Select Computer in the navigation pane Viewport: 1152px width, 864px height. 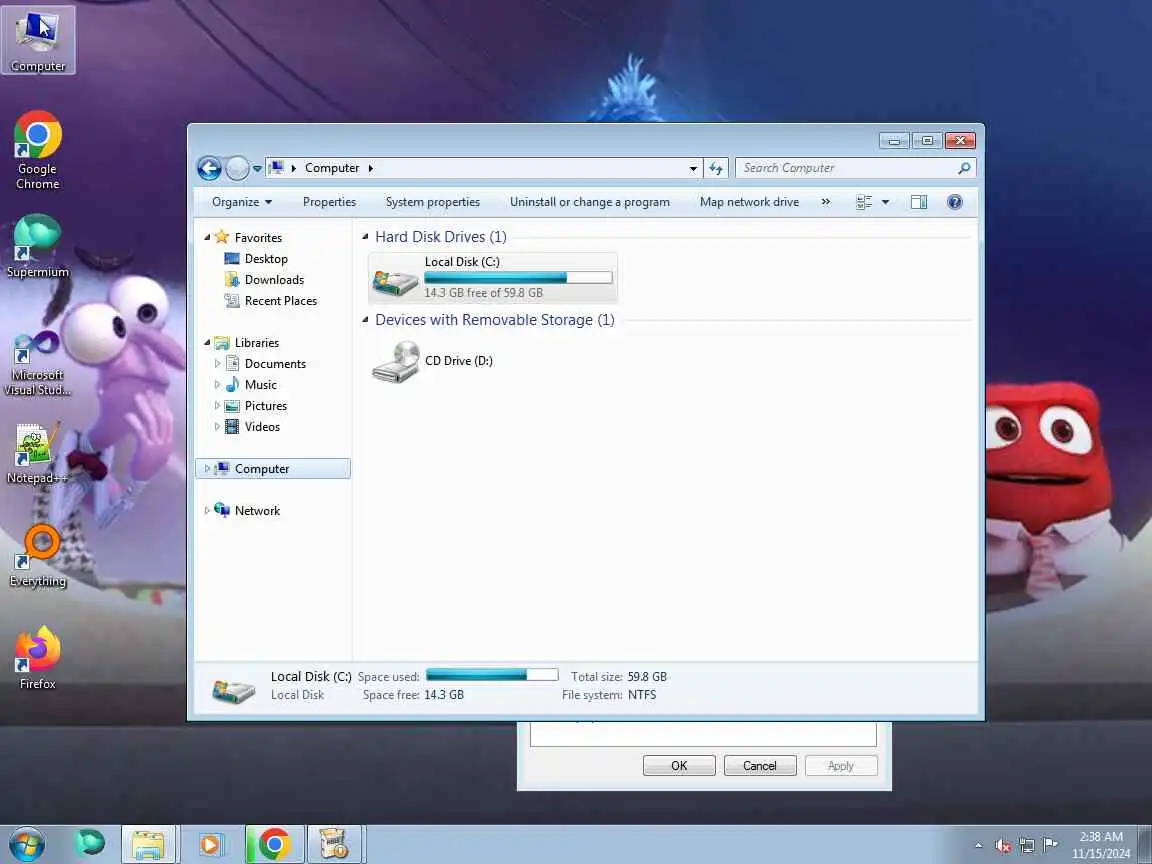click(x=273, y=469)
